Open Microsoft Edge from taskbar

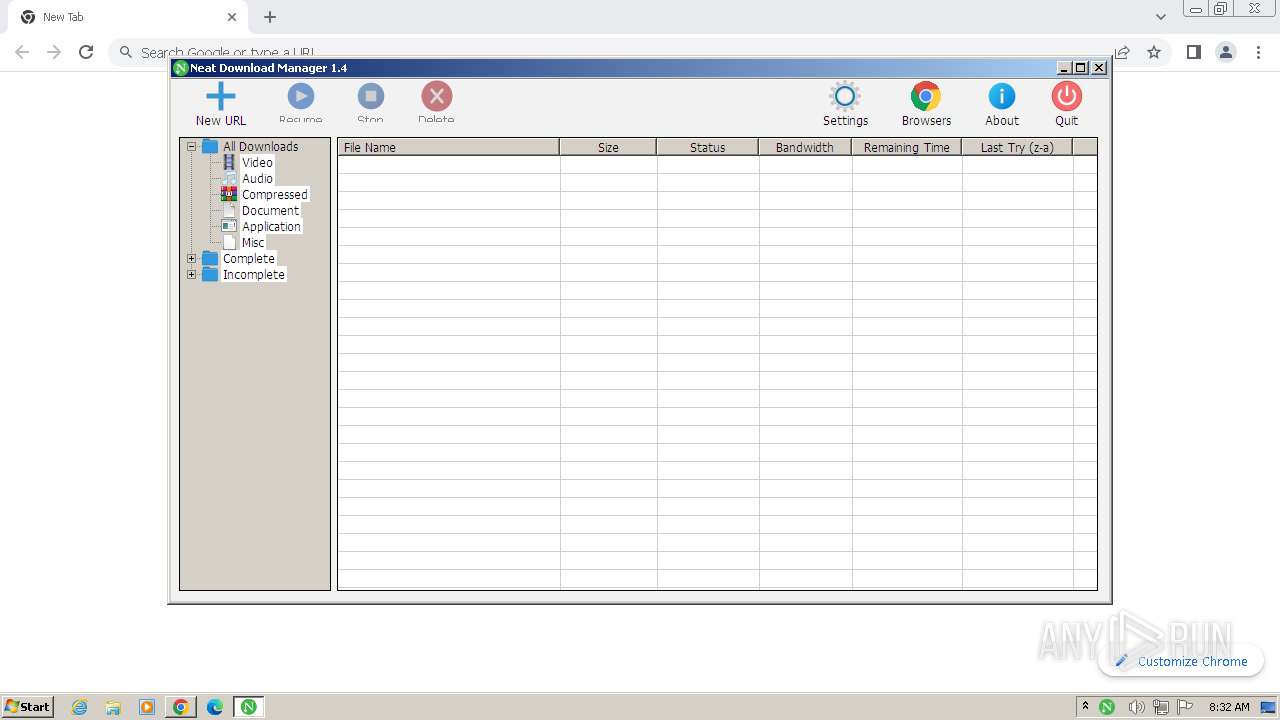click(x=214, y=707)
